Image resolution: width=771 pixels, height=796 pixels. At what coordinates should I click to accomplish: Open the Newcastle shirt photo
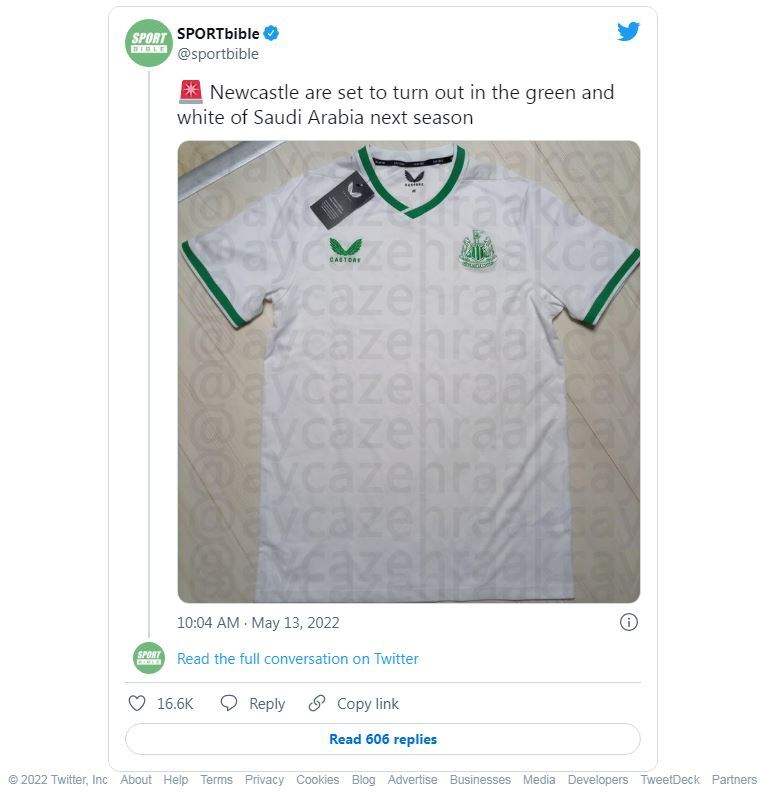point(408,371)
